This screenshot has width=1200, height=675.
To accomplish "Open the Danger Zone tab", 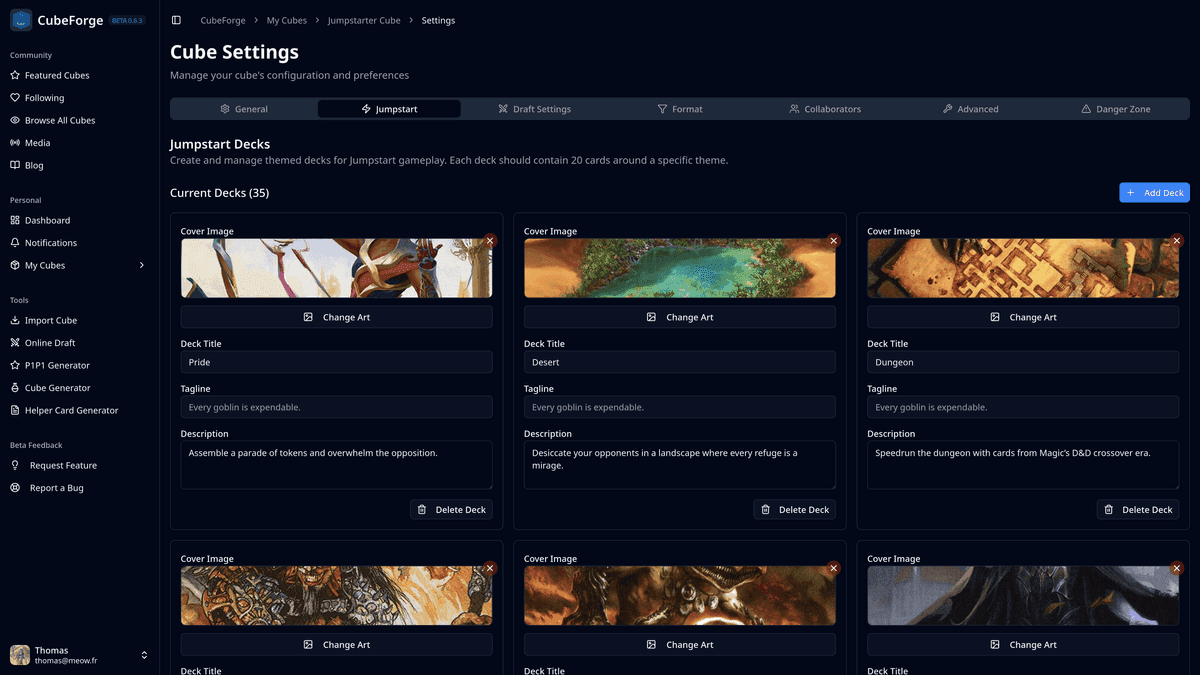I will 1116,109.
